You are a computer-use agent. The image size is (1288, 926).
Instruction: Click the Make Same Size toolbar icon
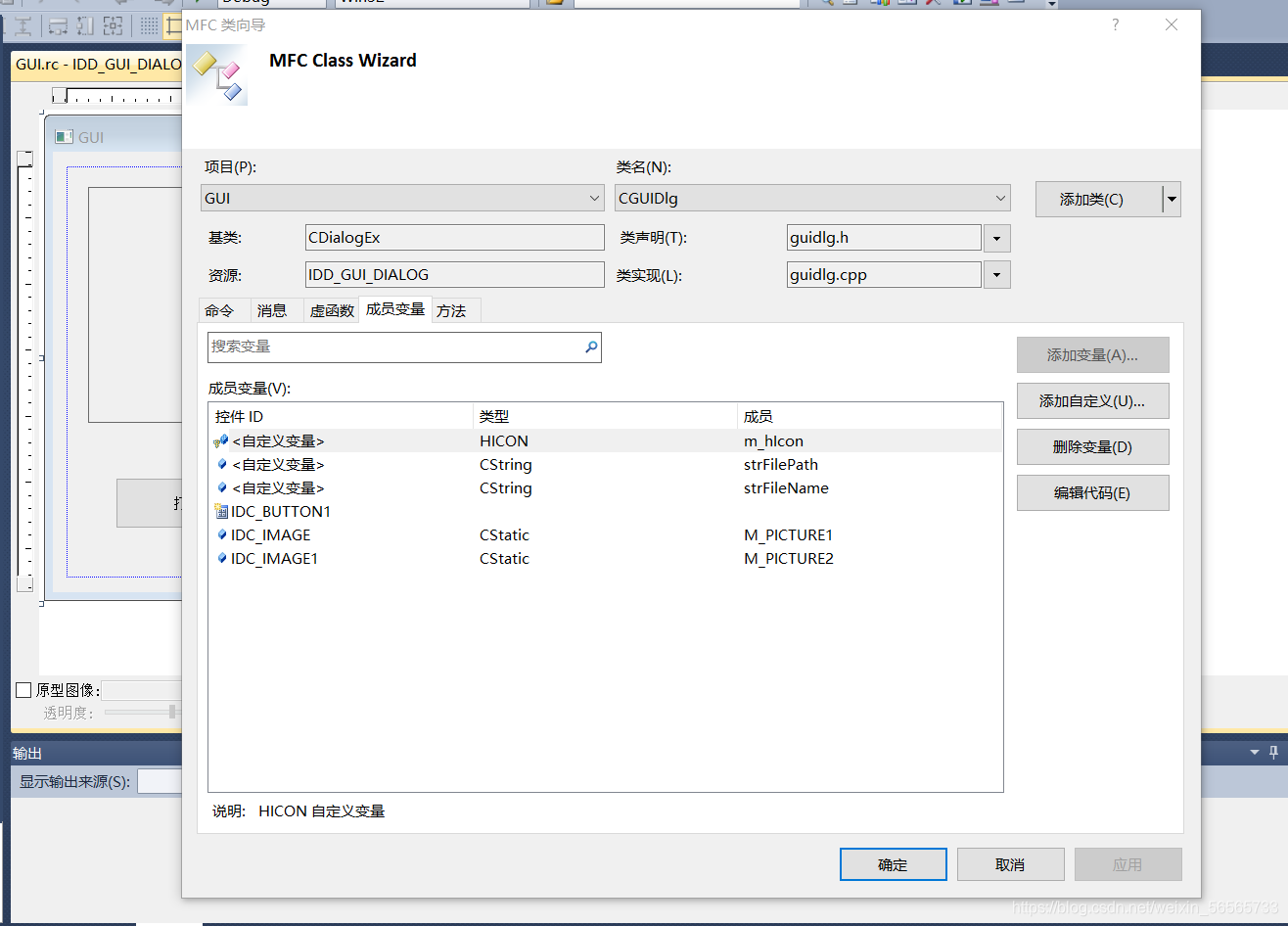[113, 26]
